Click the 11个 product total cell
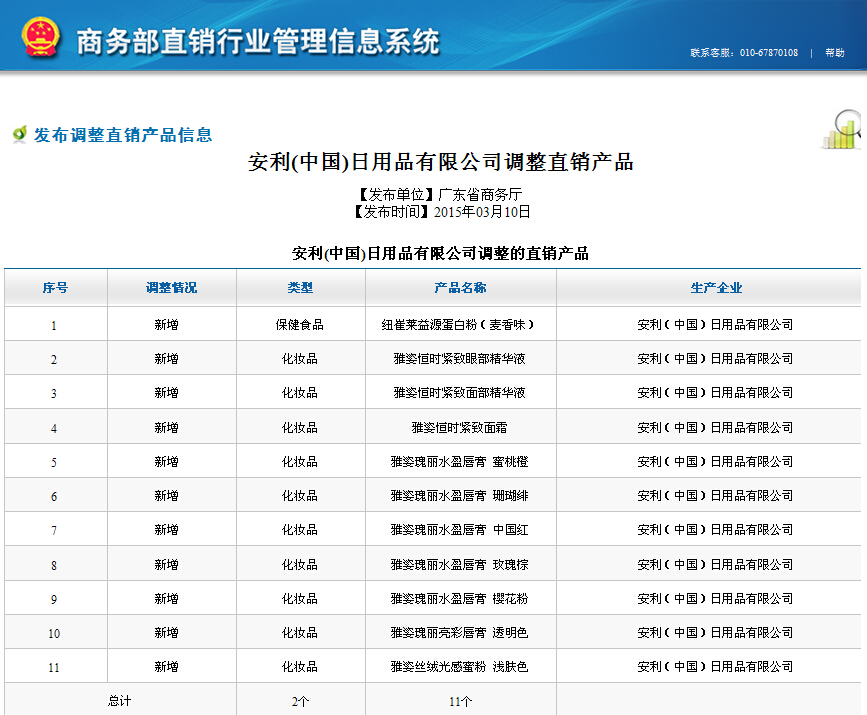867x715 pixels. point(460,701)
